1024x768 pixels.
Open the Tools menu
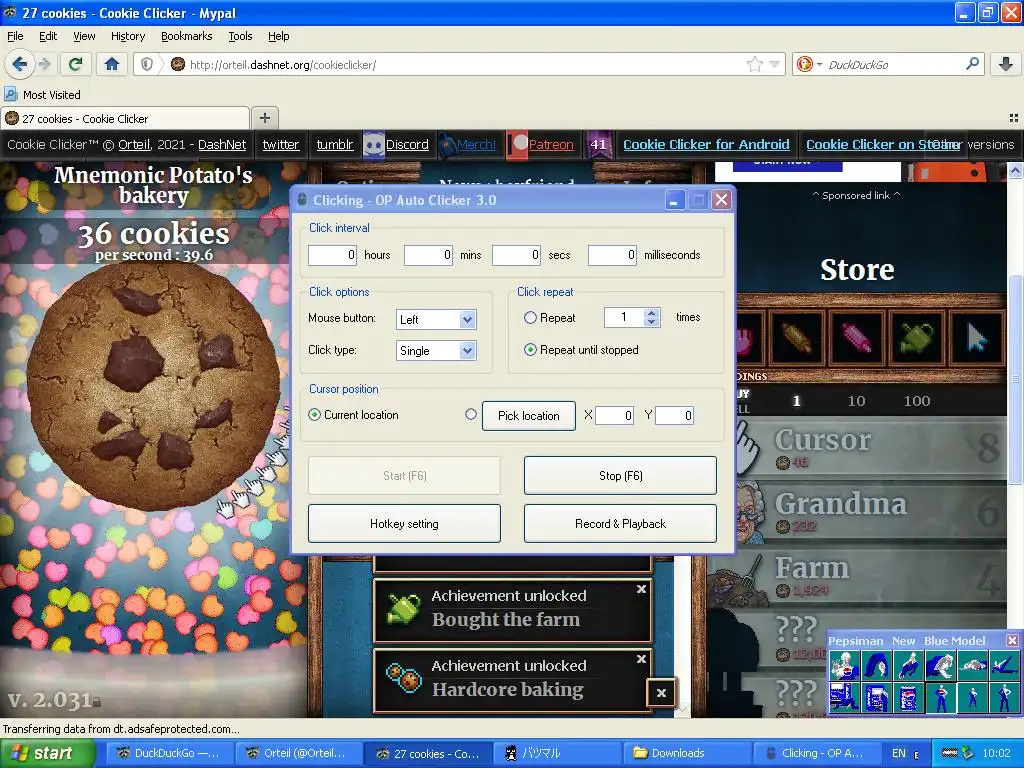[x=240, y=36]
